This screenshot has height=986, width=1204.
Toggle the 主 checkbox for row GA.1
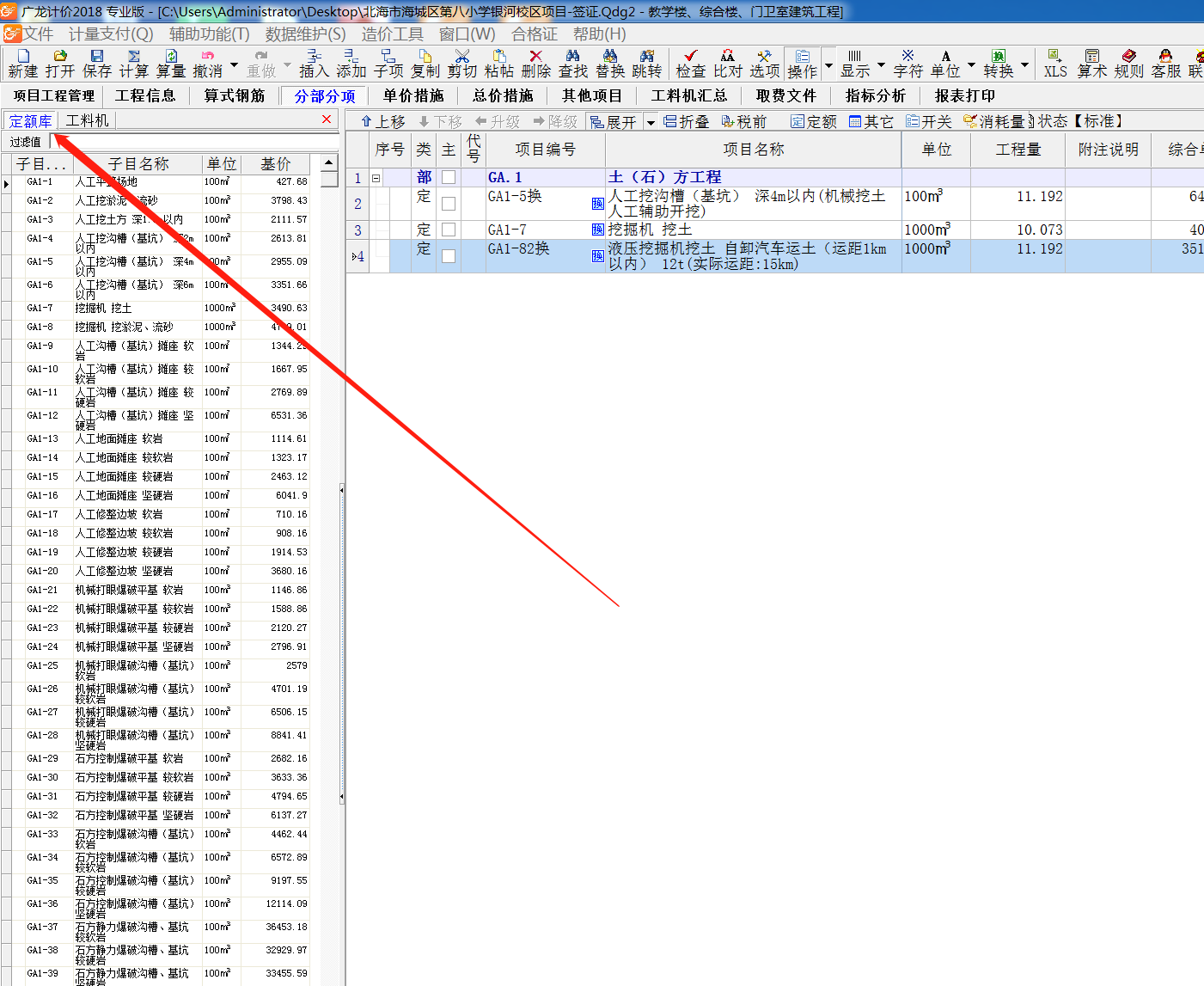pos(449,177)
